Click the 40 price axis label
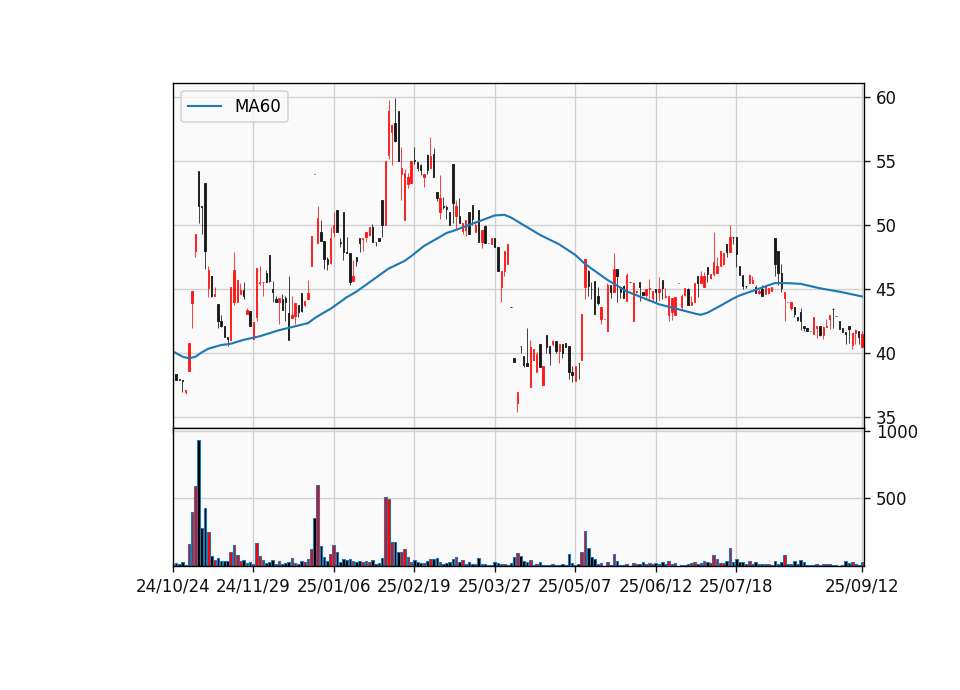This screenshot has height=690, width=960. click(885, 354)
